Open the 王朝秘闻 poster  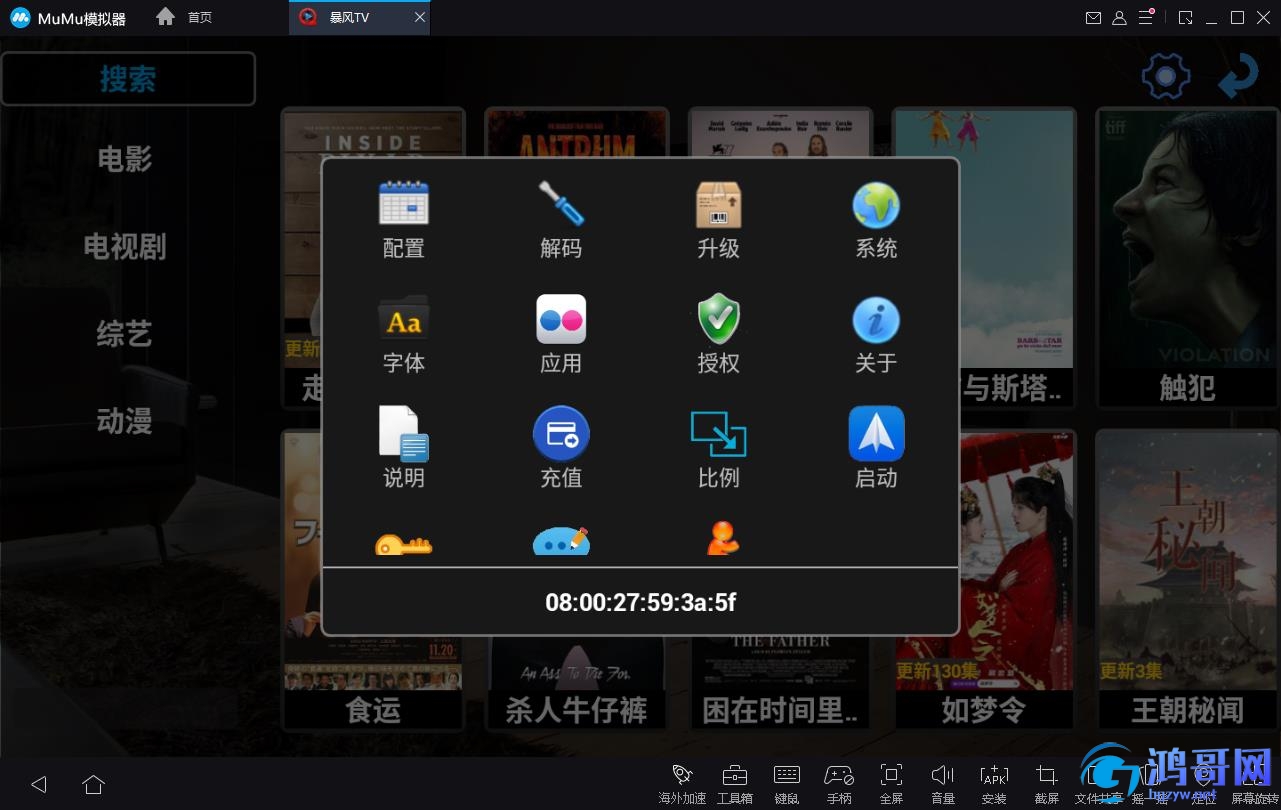(x=1187, y=580)
